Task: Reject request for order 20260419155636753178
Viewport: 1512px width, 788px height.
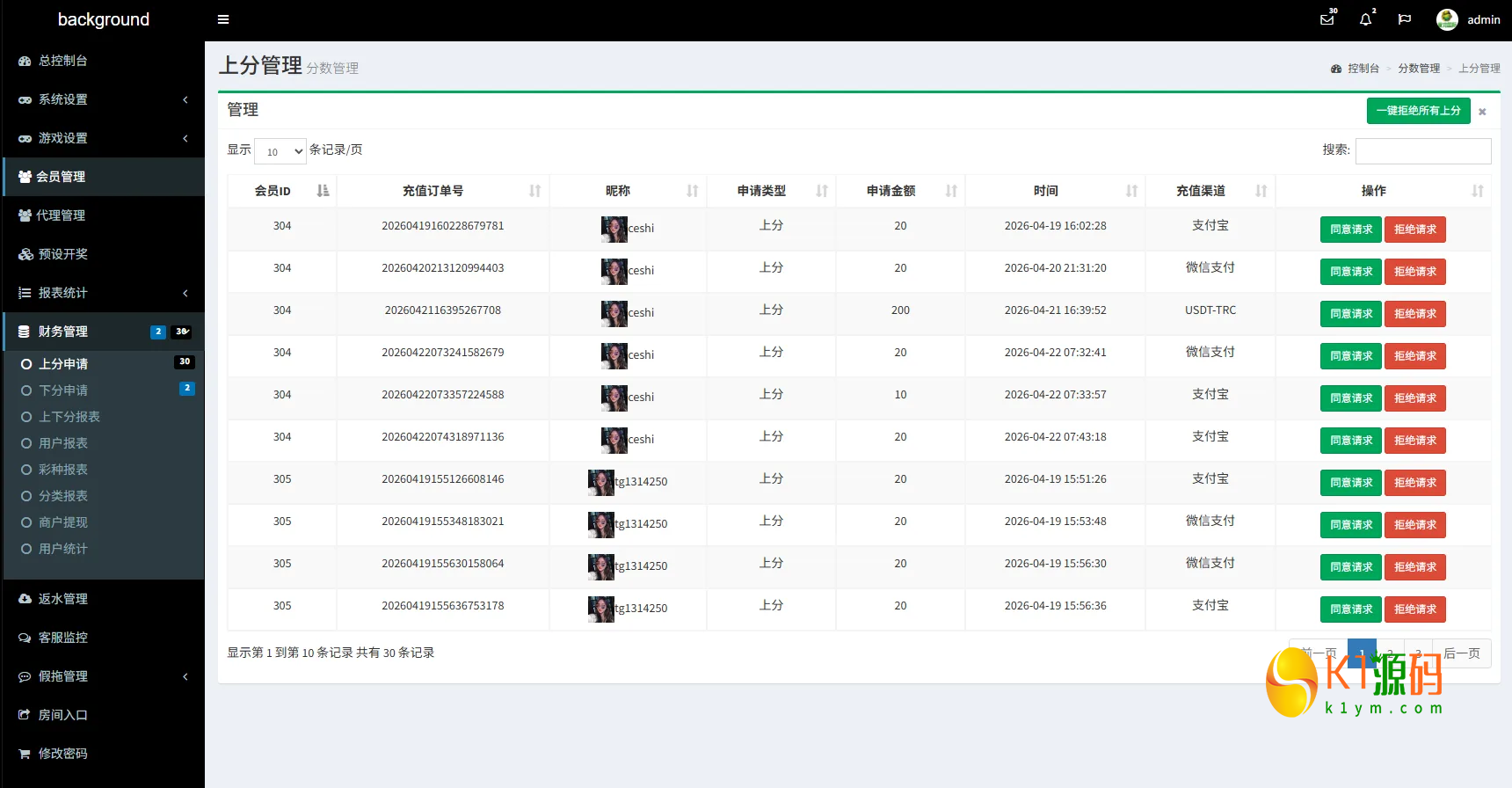Action: tap(1414, 609)
